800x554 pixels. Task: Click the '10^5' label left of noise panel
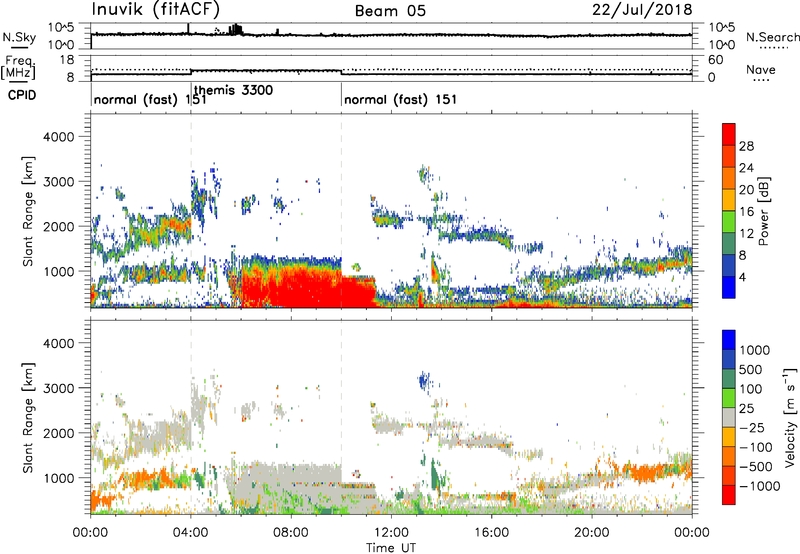(61, 27)
